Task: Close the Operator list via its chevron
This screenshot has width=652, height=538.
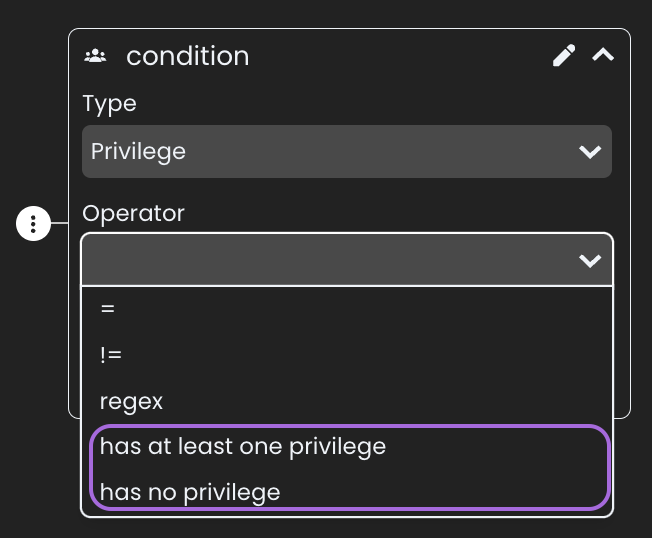Action: [590, 261]
